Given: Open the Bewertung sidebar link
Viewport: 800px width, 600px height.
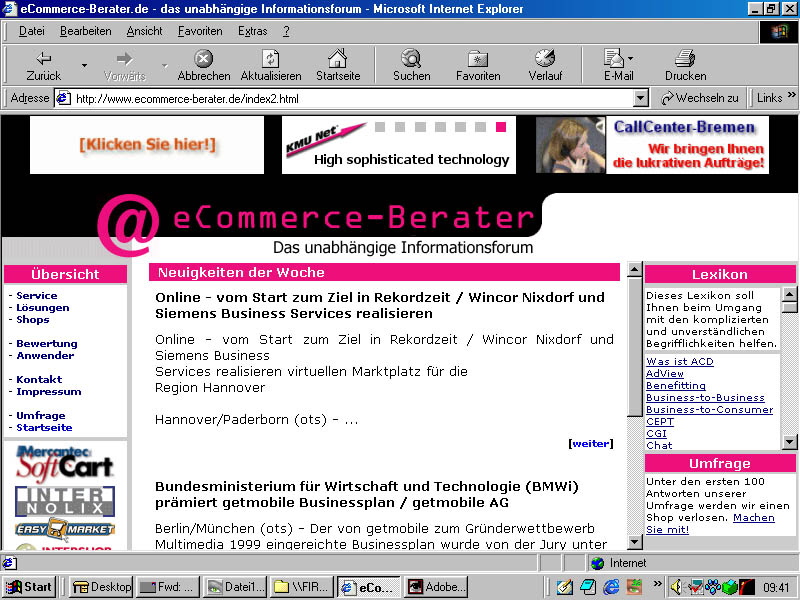Looking at the screenshot, I should pyautogui.click(x=47, y=343).
